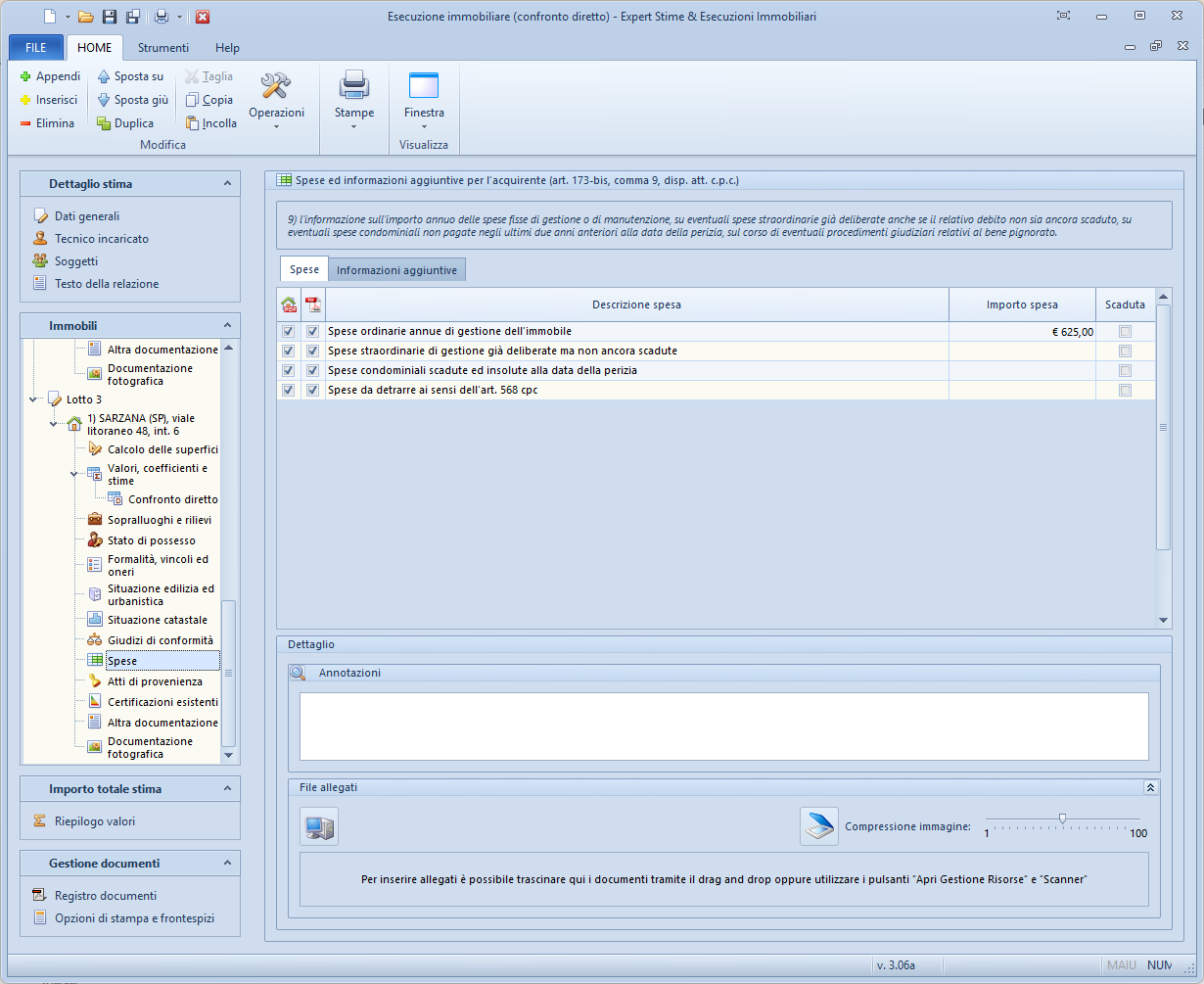This screenshot has height=984, width=1204.
Task: Uncheck PDF-column checkbox for art. 568 cpc row
Action: pyautogui.click(x=313, y=391)
